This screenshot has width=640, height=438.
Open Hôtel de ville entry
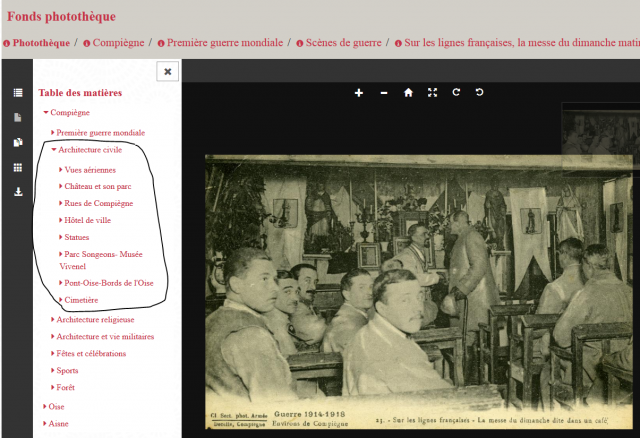point(88,220)
